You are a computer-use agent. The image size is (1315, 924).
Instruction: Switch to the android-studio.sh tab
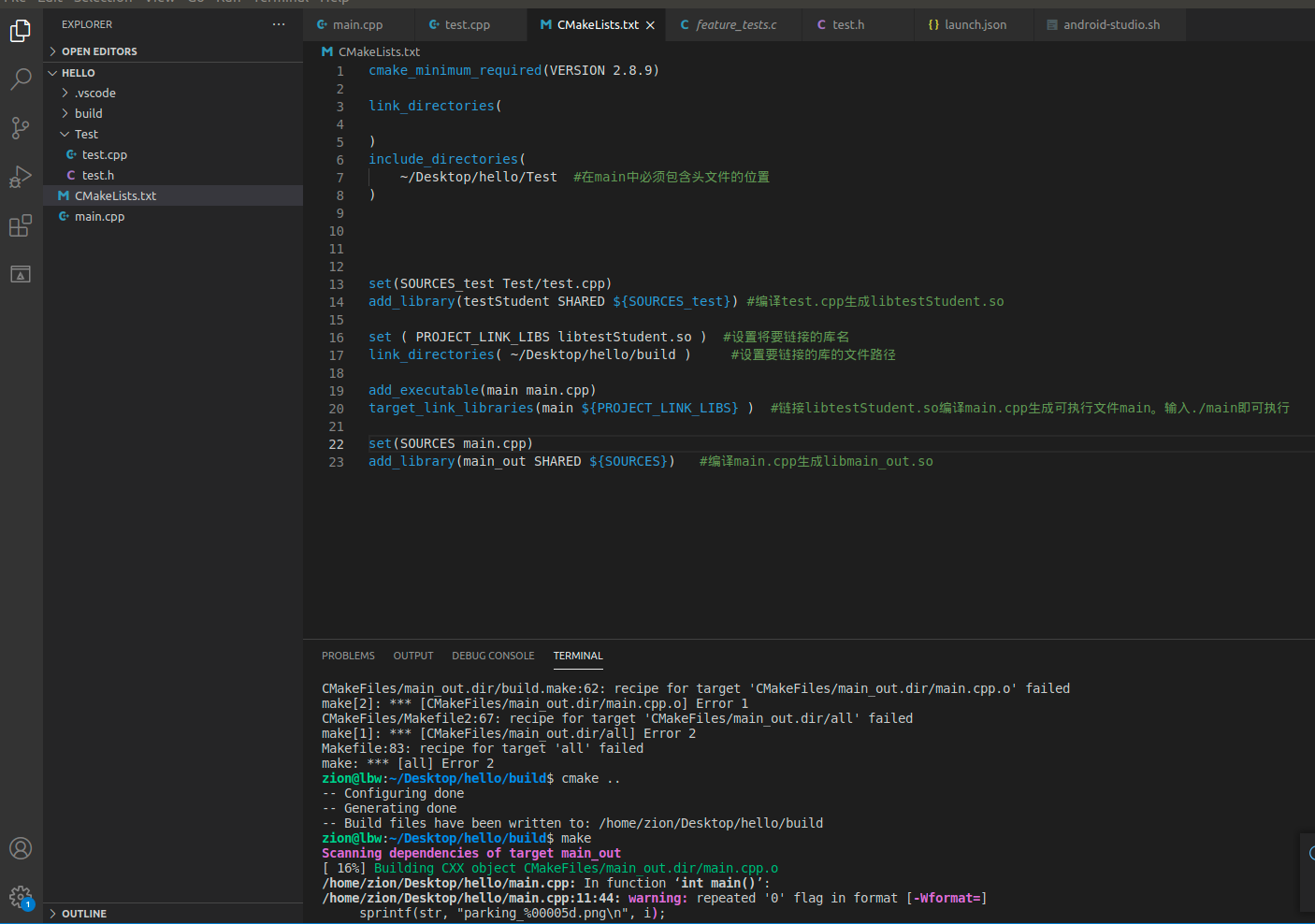pyautogui.click(x=1111, y=25)
